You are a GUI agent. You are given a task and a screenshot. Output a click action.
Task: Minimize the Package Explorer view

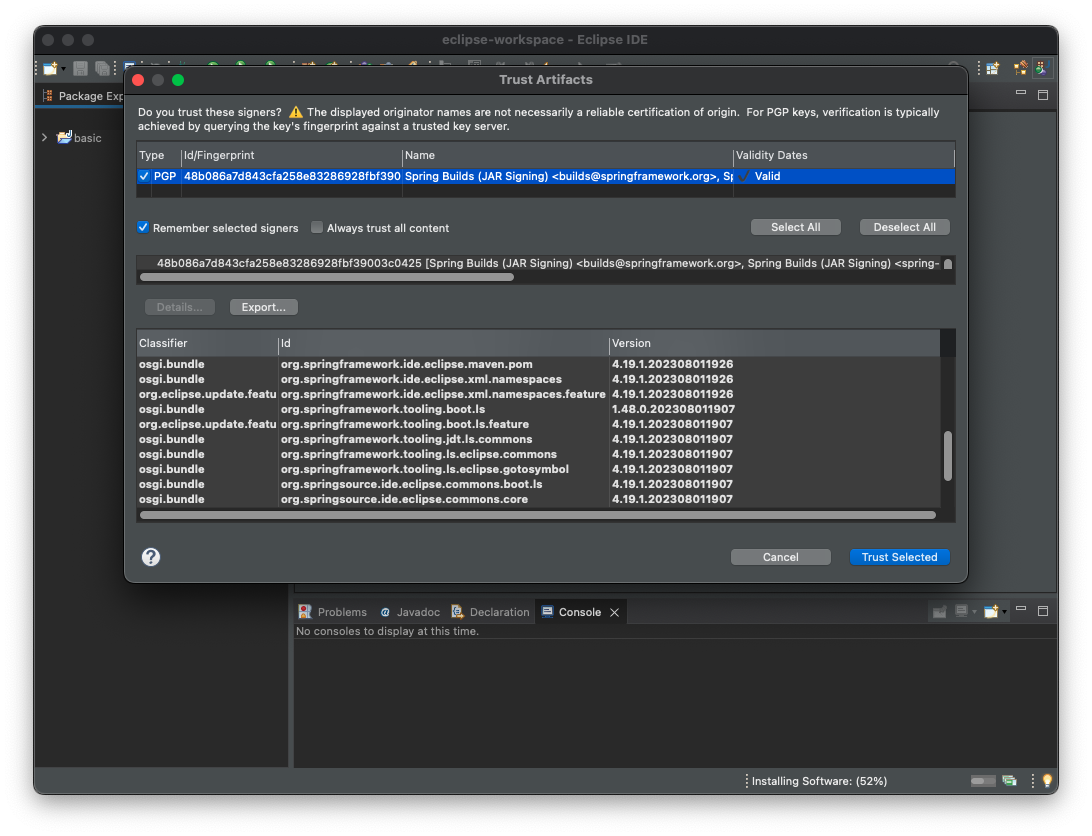pos(1021,93)
